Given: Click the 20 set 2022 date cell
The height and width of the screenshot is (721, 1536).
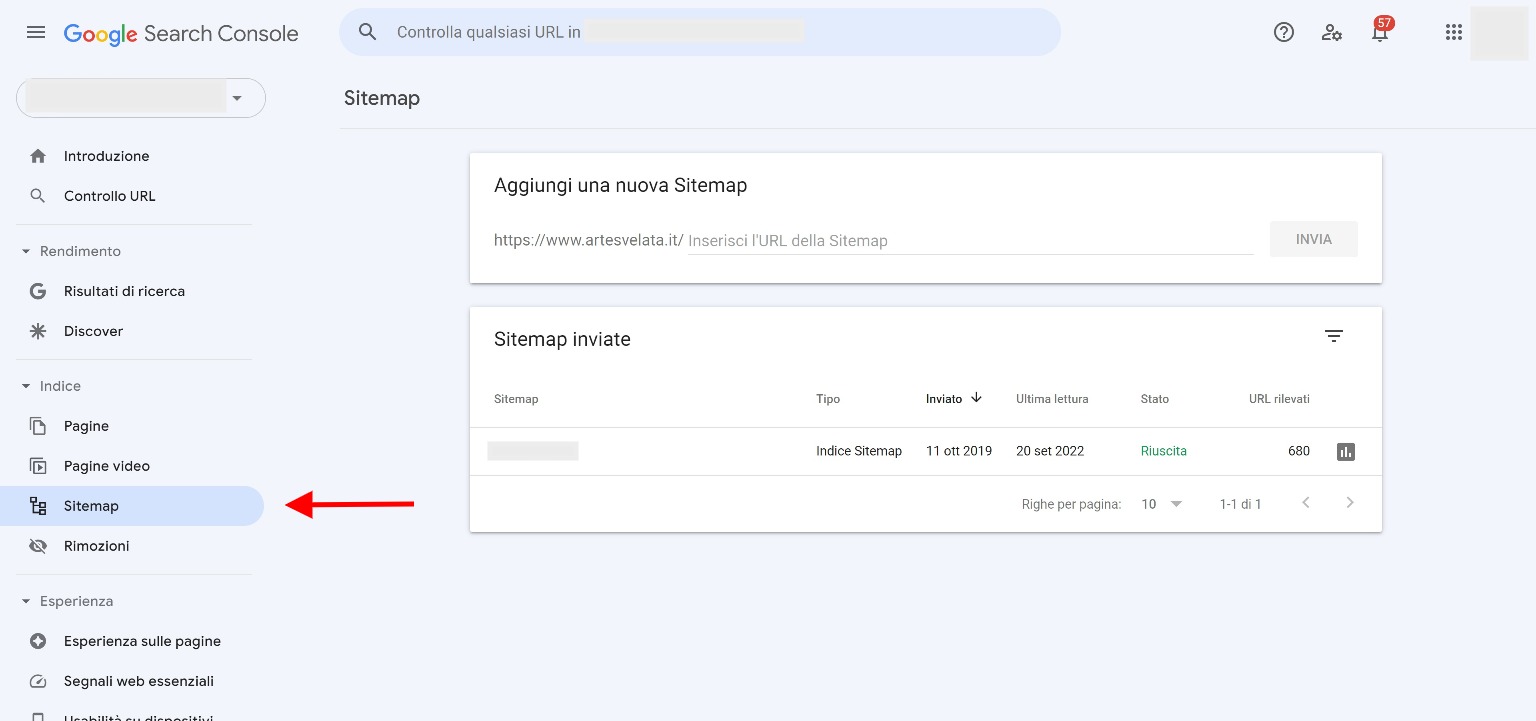Looking at the screenshot, I should [1050, 451].
